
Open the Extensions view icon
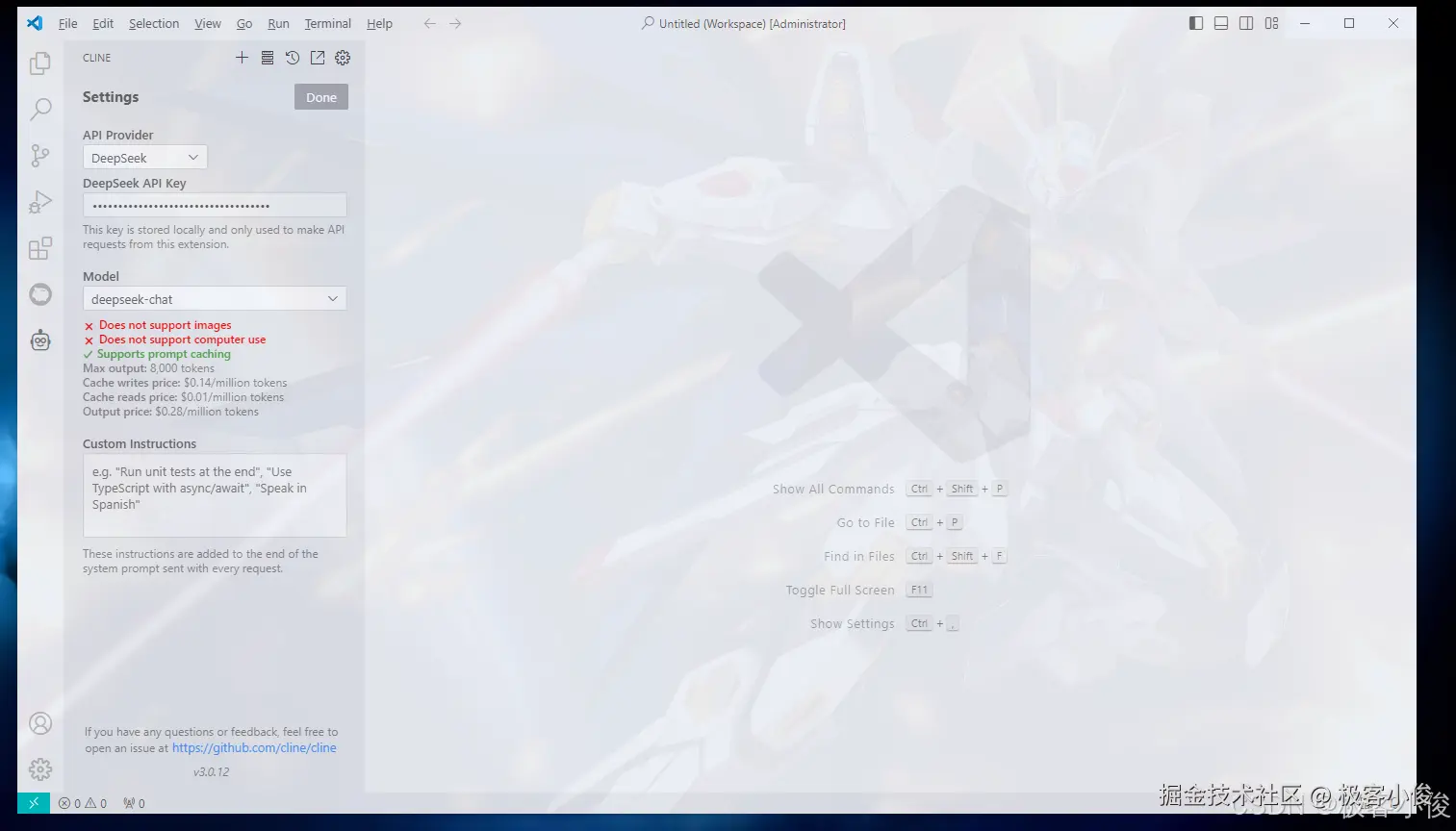[x=39, y=248]
